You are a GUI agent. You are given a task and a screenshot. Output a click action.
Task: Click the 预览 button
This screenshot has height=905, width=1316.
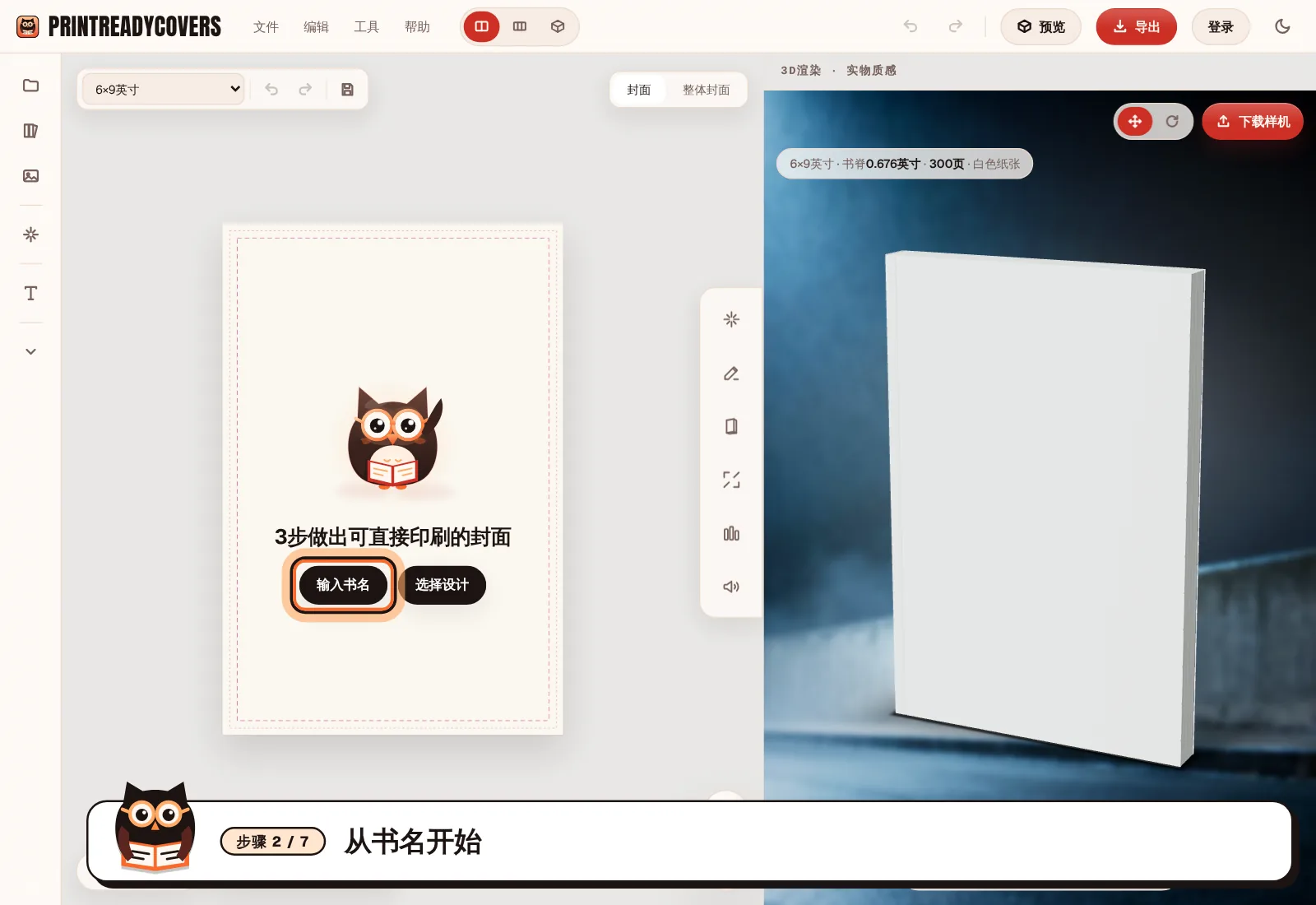[1041, 26]
